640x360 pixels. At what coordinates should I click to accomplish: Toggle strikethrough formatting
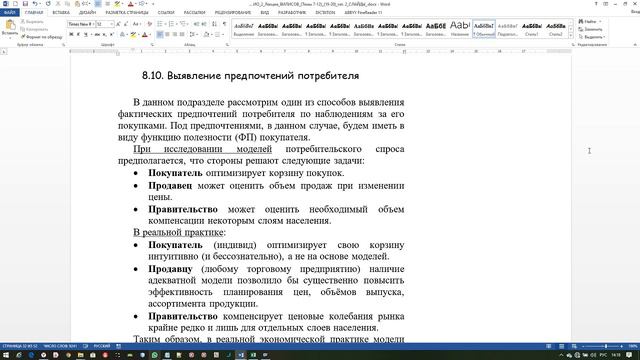pos(97,35)
